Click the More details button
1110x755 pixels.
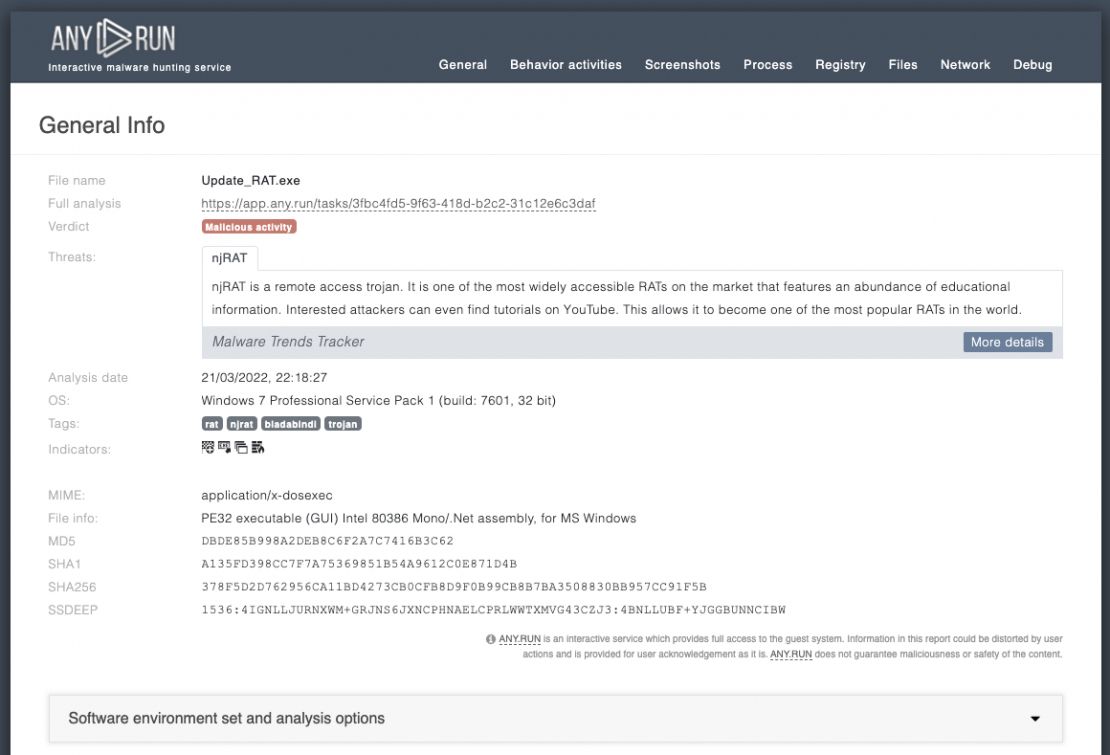1007,341
